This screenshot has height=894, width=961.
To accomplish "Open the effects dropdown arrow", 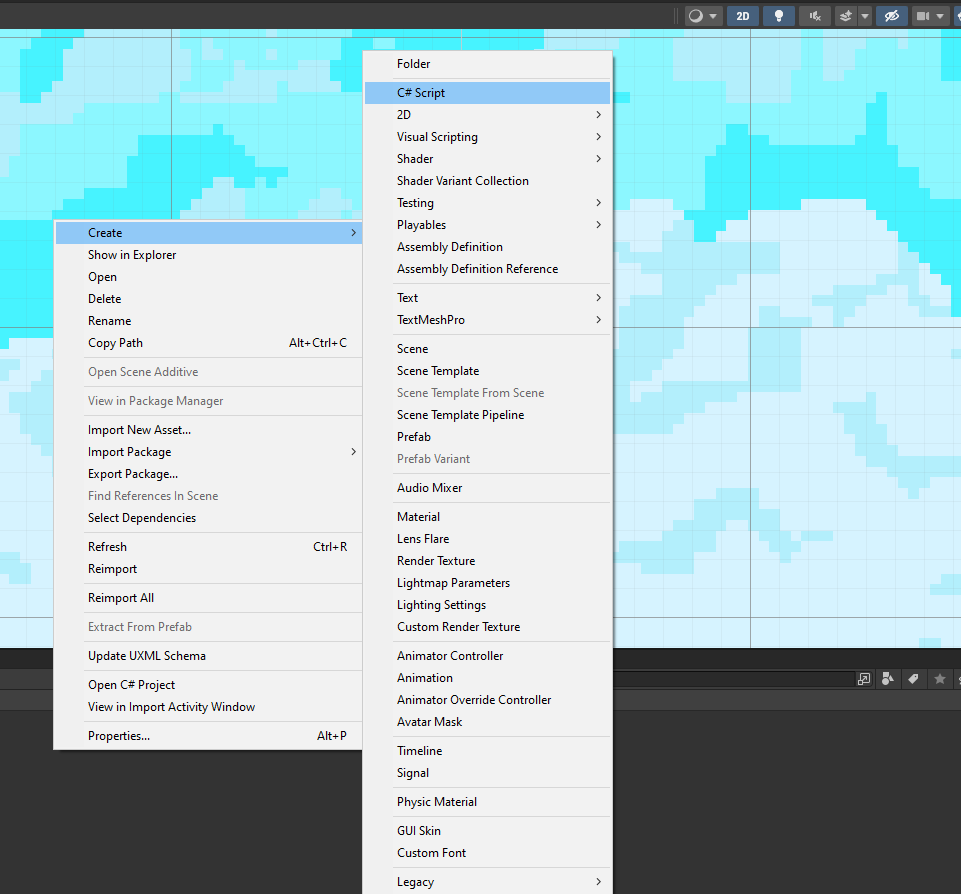I will [x=864, y=16].
